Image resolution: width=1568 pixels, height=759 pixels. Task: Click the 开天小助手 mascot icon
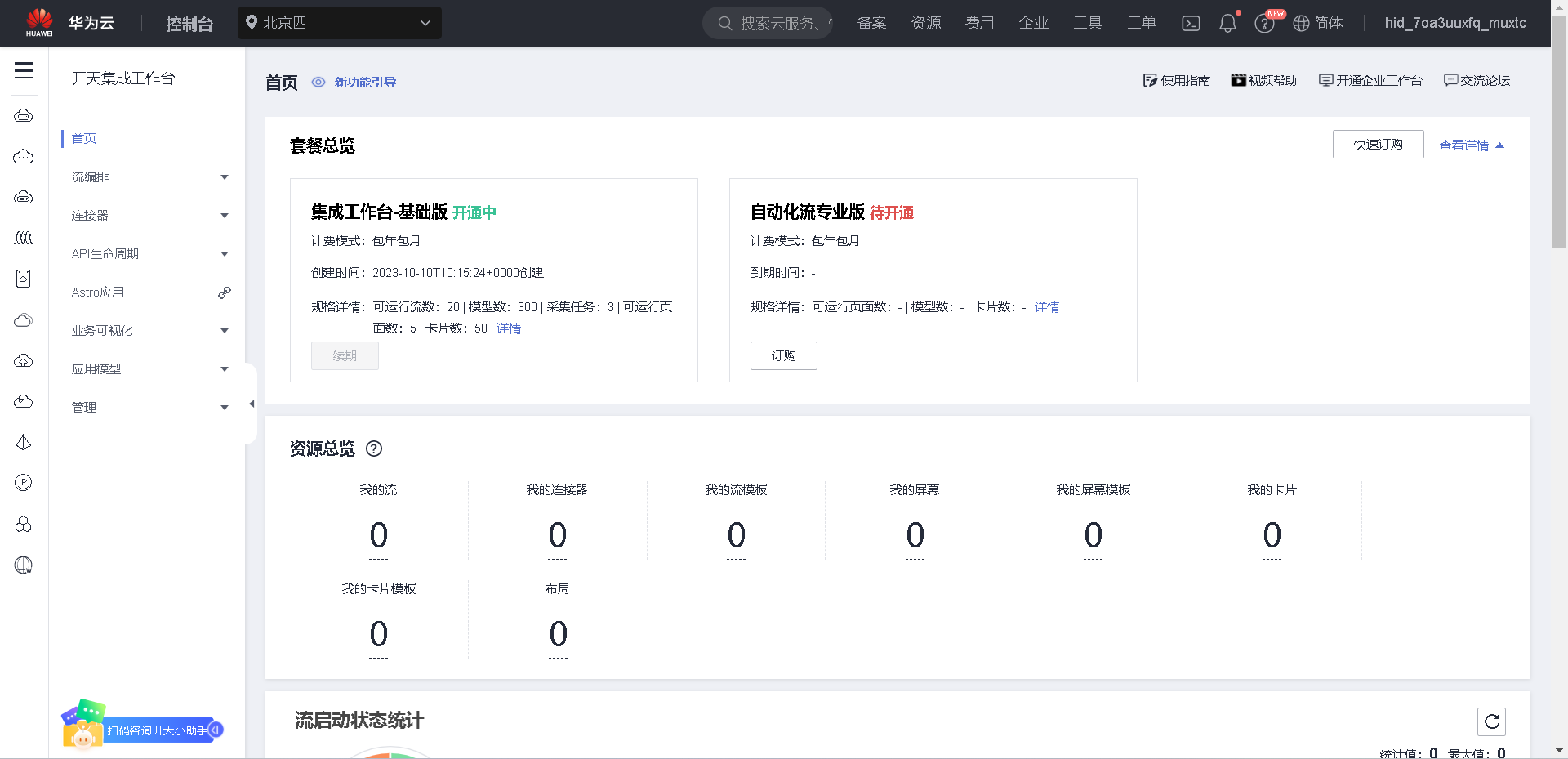(x=83, y=723)
